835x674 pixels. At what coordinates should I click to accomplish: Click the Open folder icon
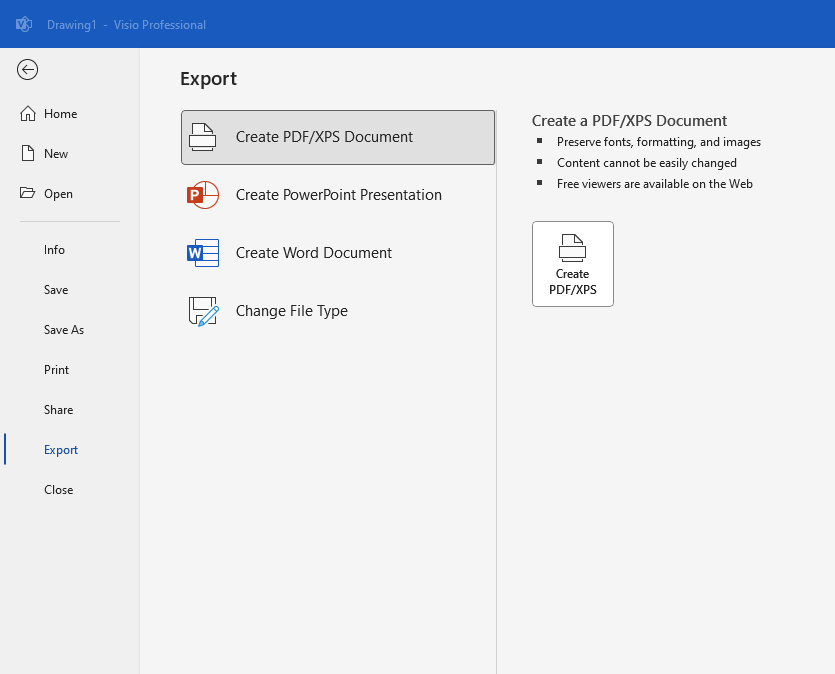click(28, 193)
